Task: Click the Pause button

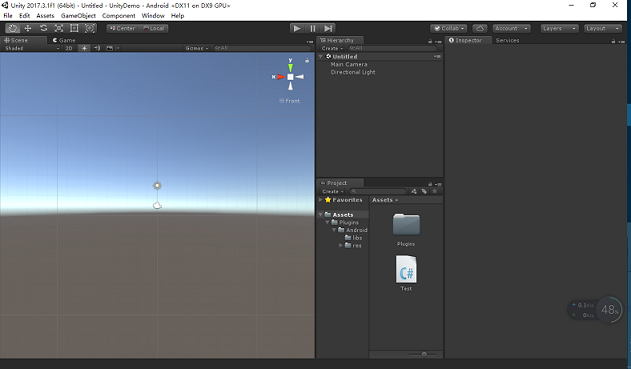Action: pos(313,29)
